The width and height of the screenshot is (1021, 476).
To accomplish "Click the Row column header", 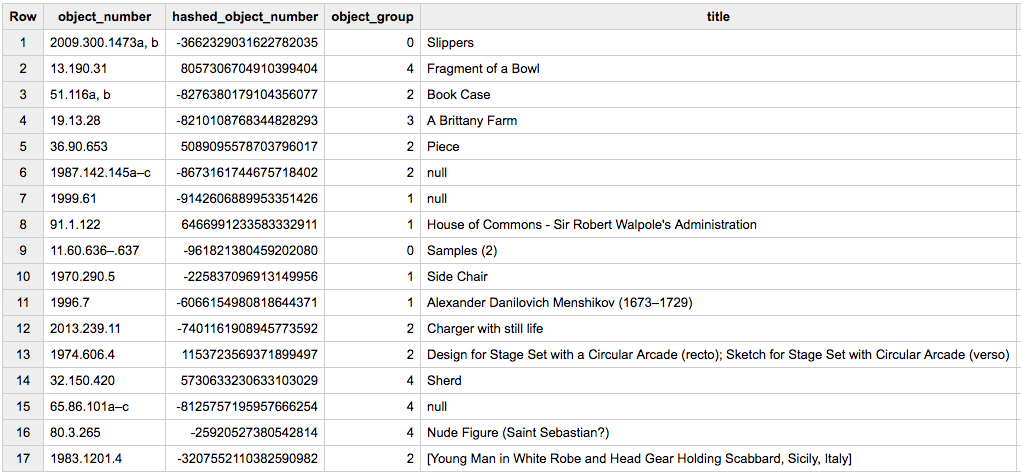I will 23,17.
